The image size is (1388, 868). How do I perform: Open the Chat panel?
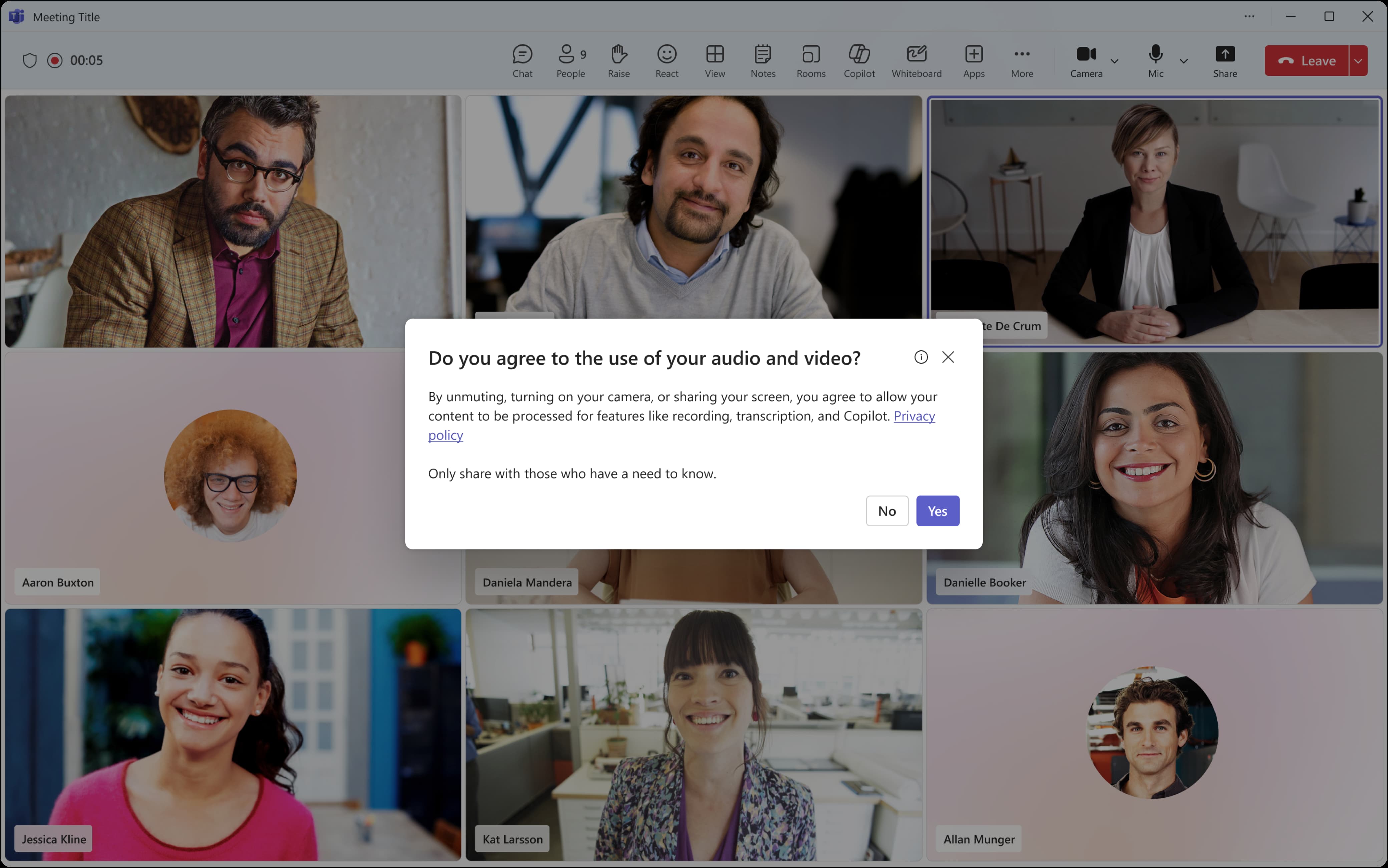522,61
